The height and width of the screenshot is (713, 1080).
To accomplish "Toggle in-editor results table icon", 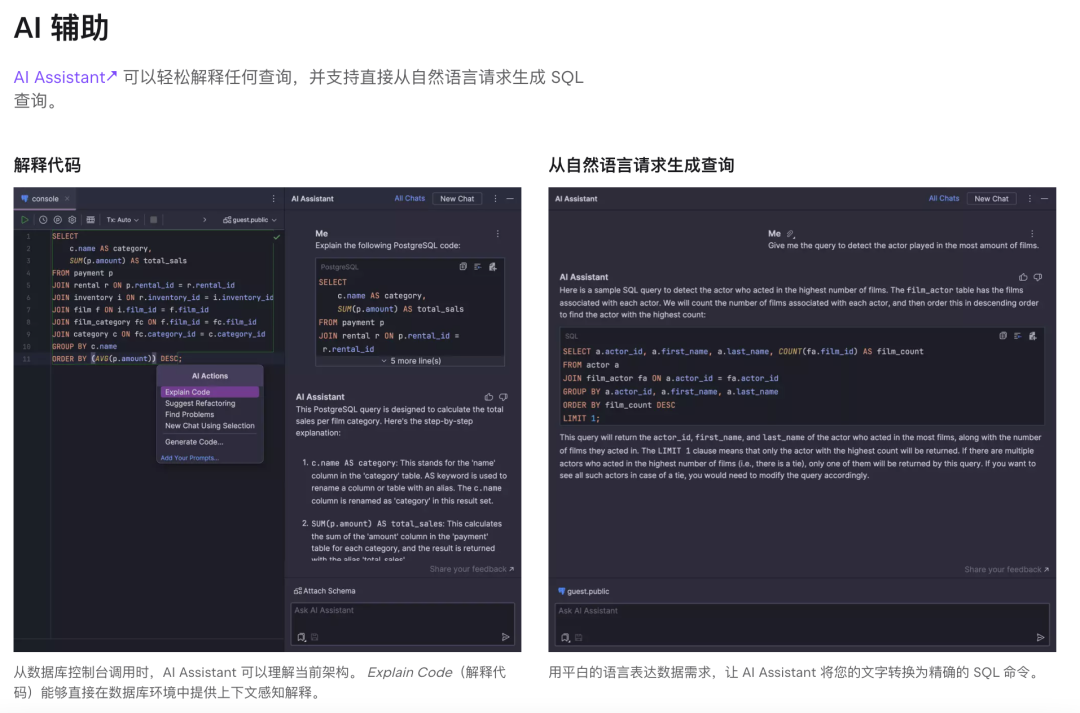I will [90, 220].
